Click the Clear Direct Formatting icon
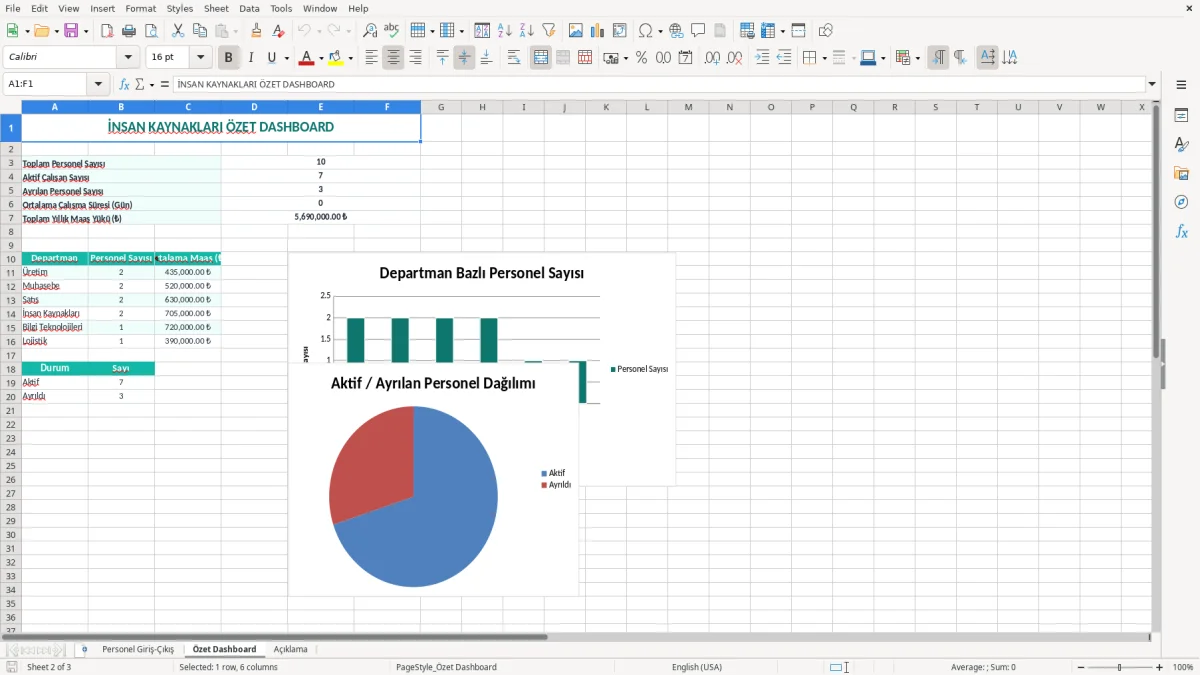Viewport: 1200px width, 675px height. 278,31
